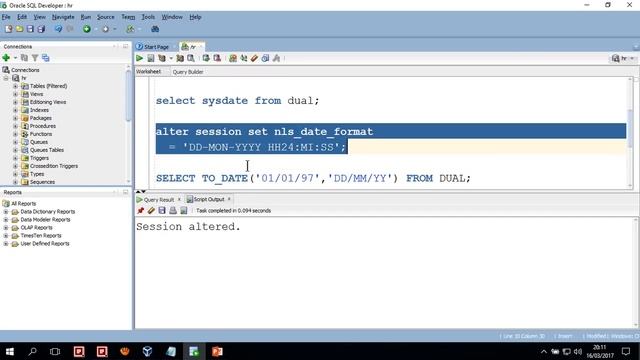Select the User Defined Reports item

pyautogui.click(x=45, y=244)
